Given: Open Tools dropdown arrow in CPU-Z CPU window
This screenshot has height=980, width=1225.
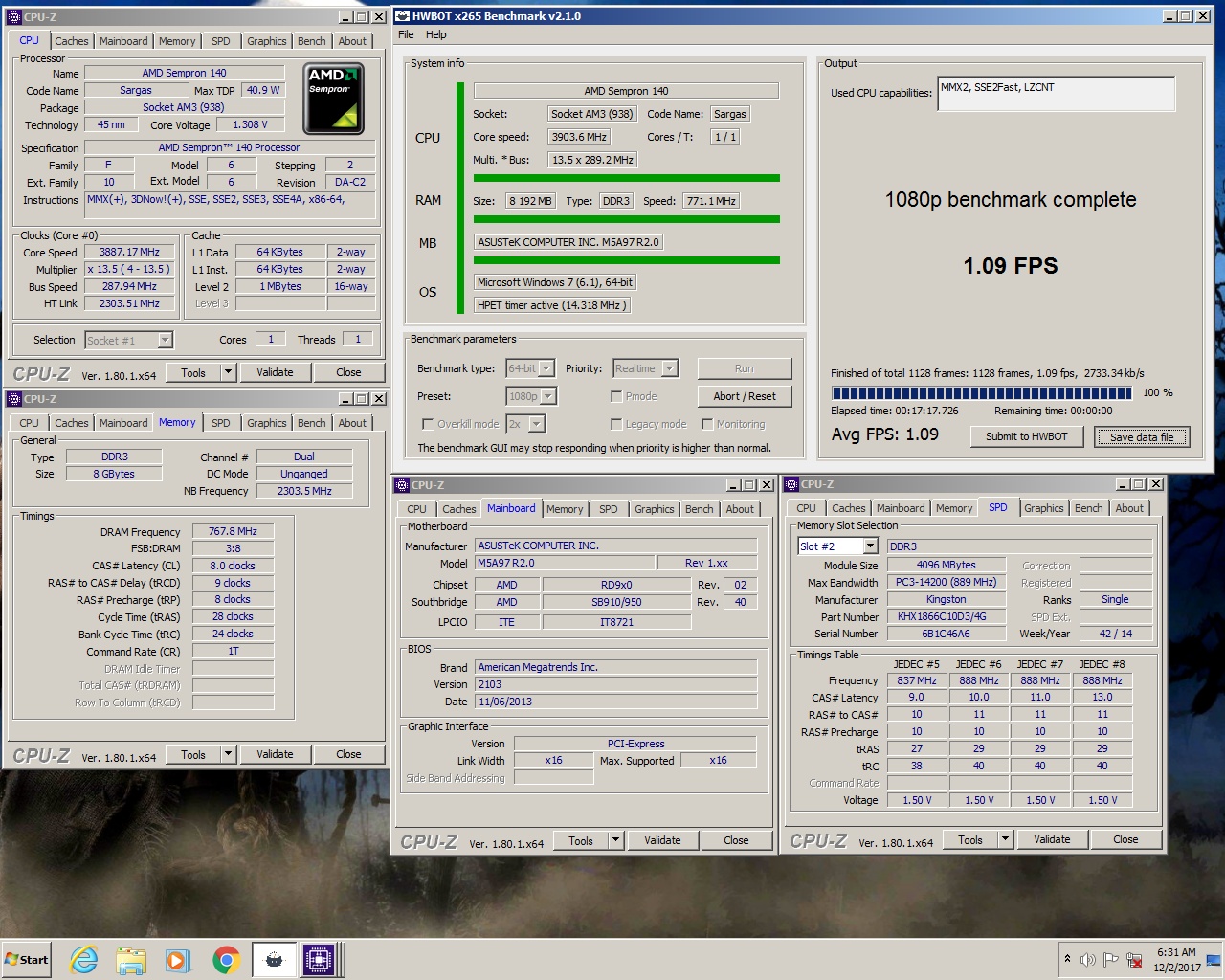Looking at the screenshot, I should [x=228, y=372].
